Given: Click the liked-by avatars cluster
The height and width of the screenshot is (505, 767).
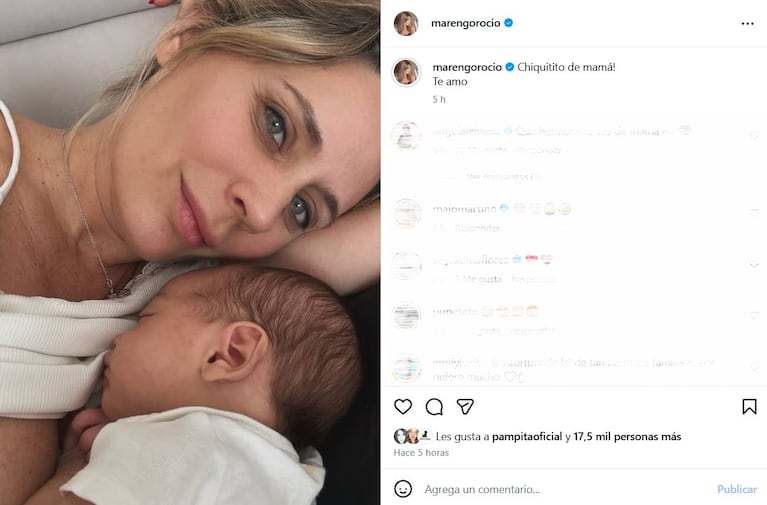Looking at the screenshot, I should coord(412,436).
